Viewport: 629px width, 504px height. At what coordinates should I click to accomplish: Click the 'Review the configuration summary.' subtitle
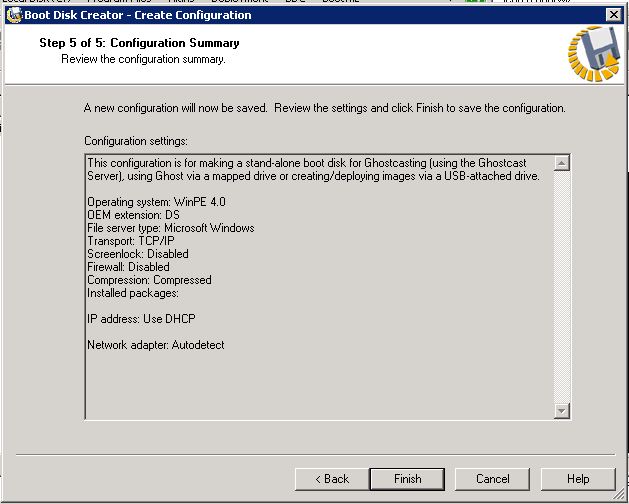[143, 59]
